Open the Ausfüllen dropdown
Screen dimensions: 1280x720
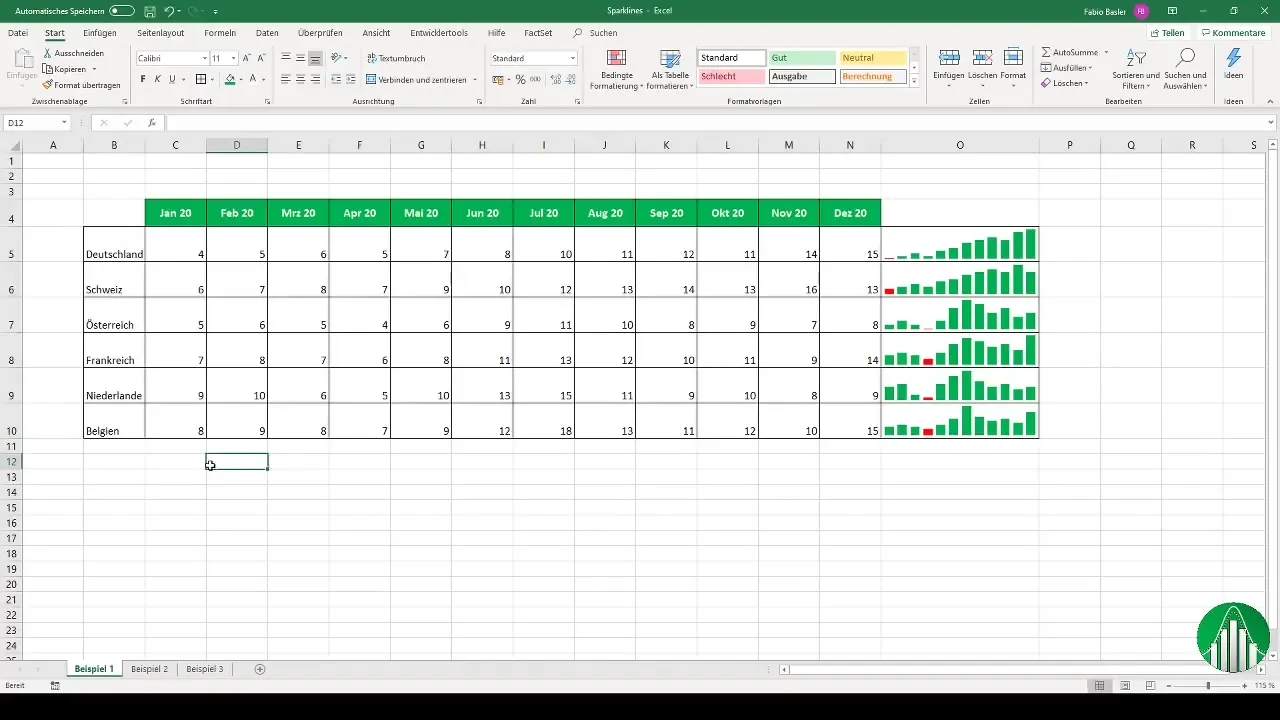coord(1066,67)
